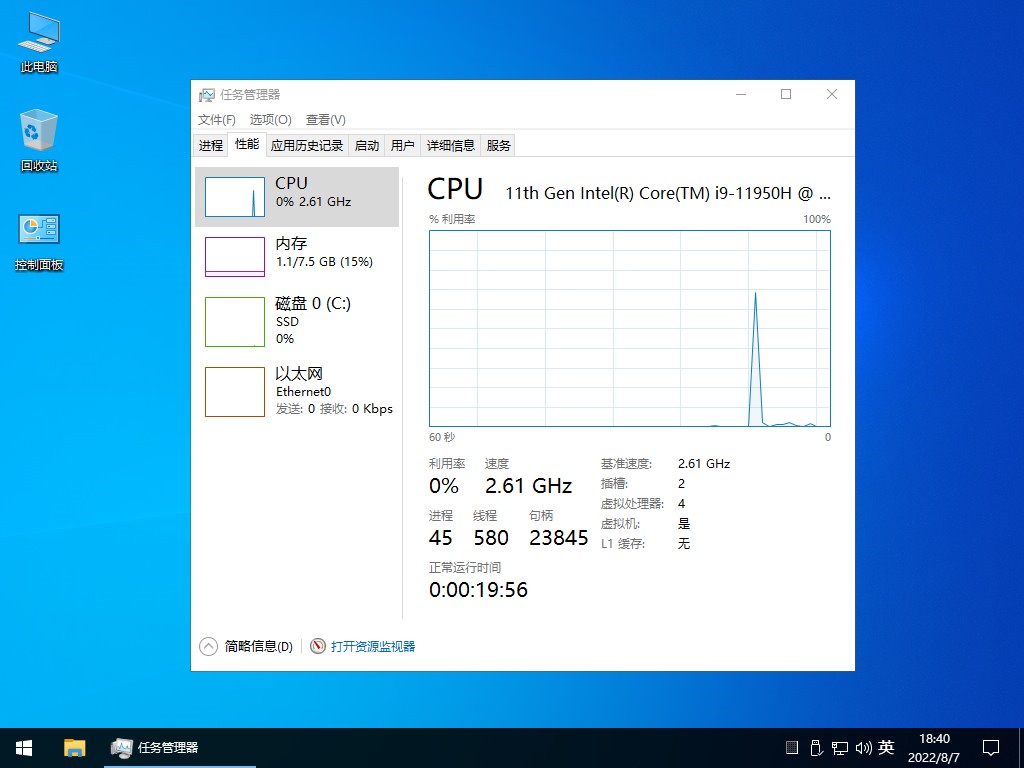The height and width of the screenshot is (768, 1024).
Task: Collapse details using the circular chevron
Action: [x=209, y=646]
